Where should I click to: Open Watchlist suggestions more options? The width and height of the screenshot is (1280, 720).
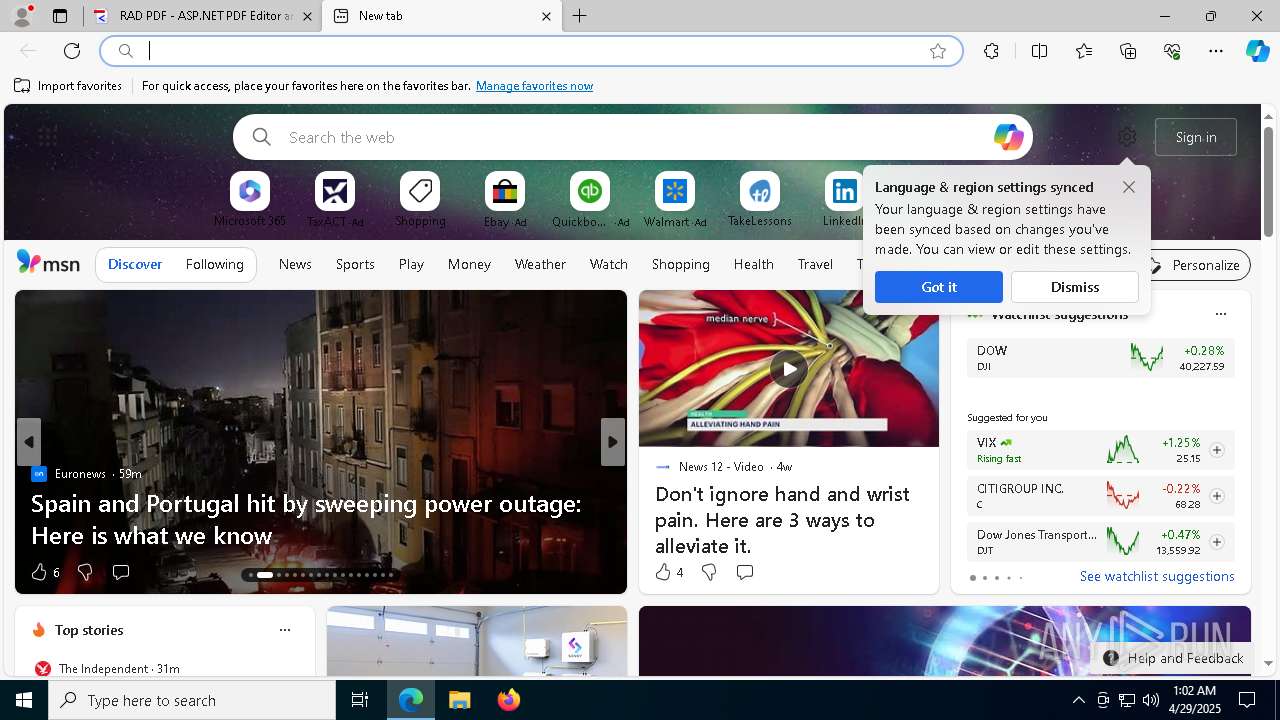1221,314
